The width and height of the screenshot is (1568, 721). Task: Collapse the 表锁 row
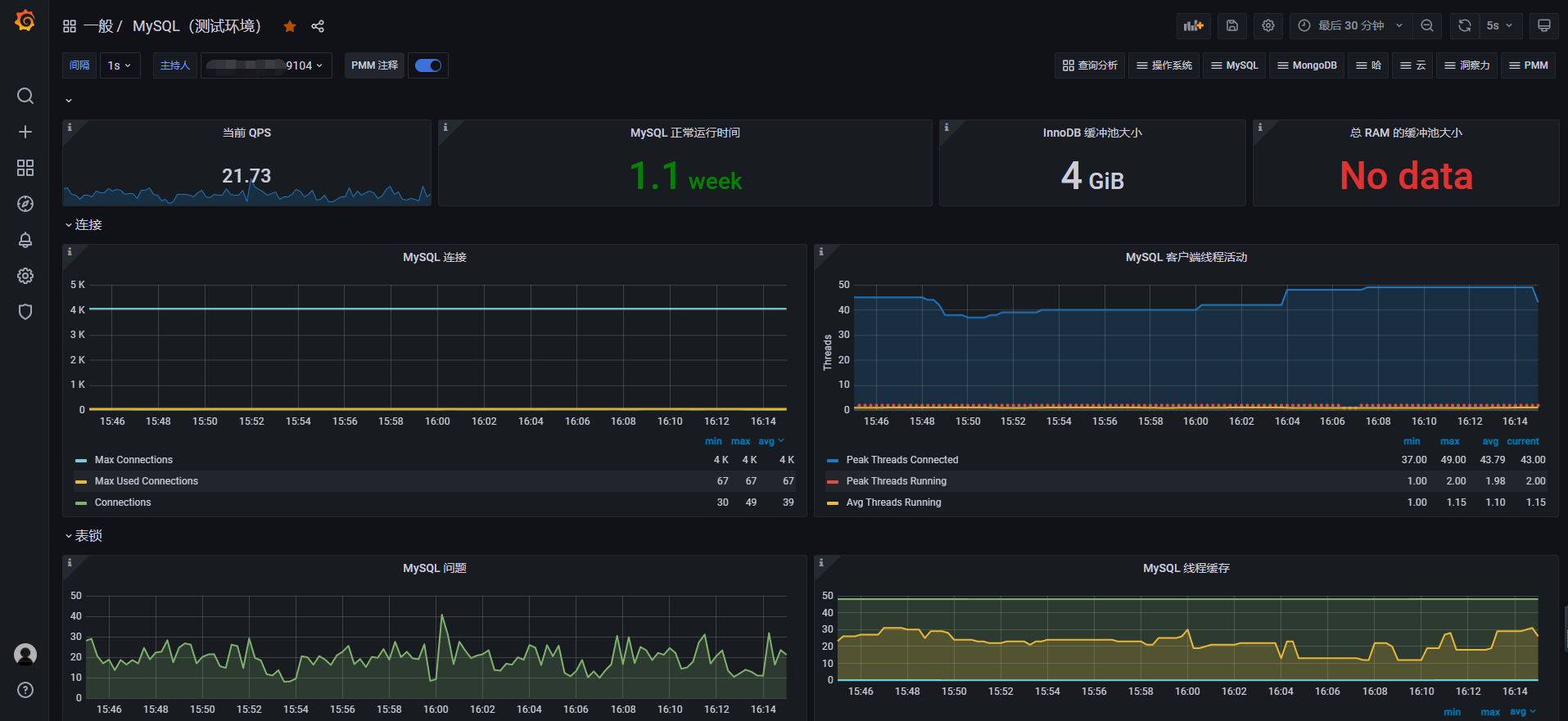tap(84, 535)
